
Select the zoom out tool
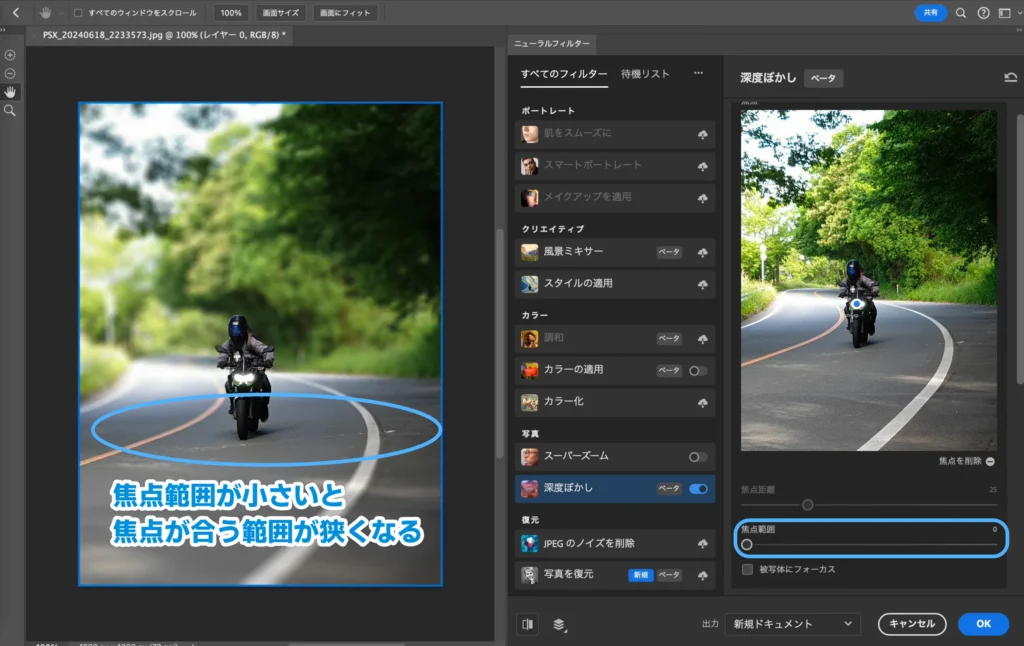(10, 73)
